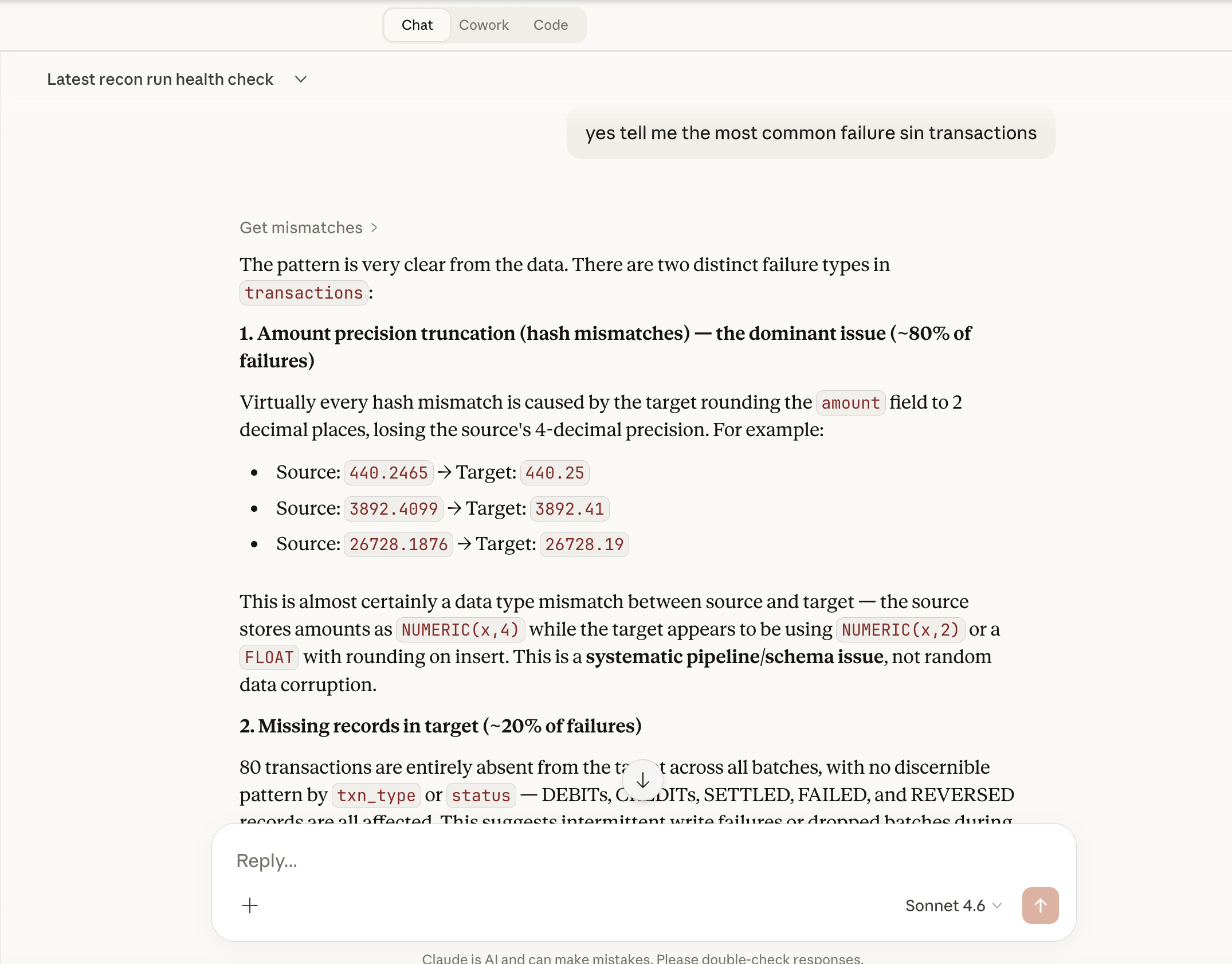Click 'systematic pipeline/schema issue' bold text
The height and width of the screenshot is (964, 1232).
[x=735, y=657]
